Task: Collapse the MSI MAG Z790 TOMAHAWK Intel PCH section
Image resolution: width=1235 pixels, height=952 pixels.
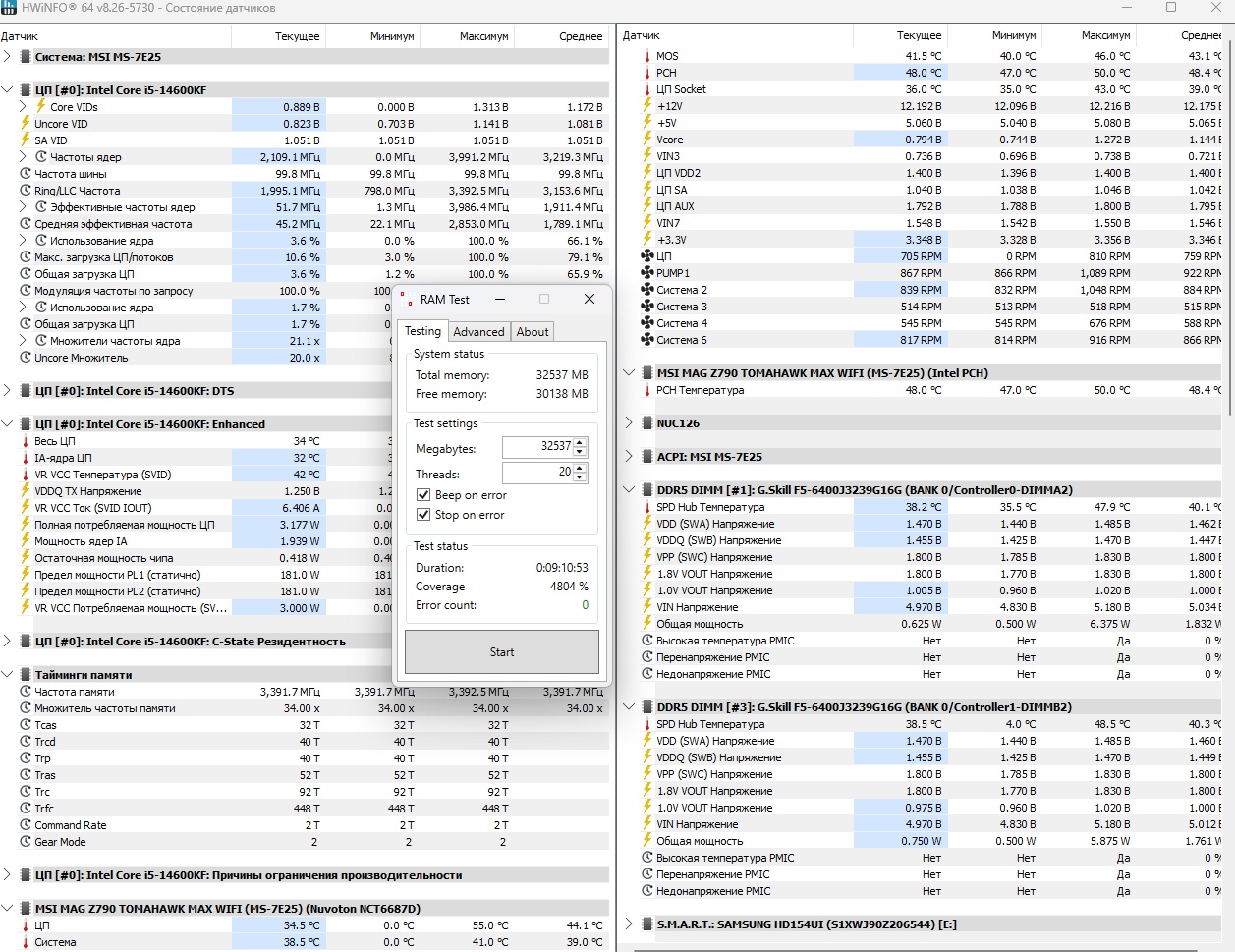Action: point(630,373)
